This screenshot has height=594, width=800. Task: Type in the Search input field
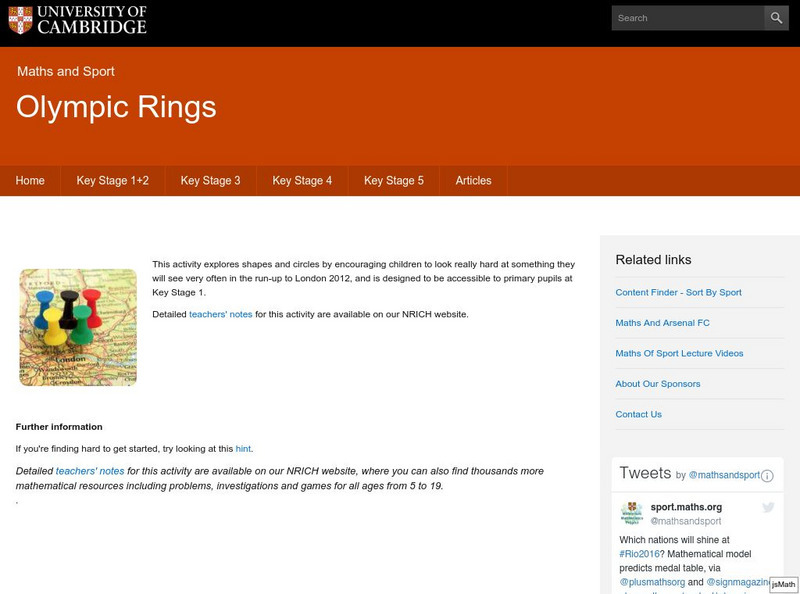687,18
